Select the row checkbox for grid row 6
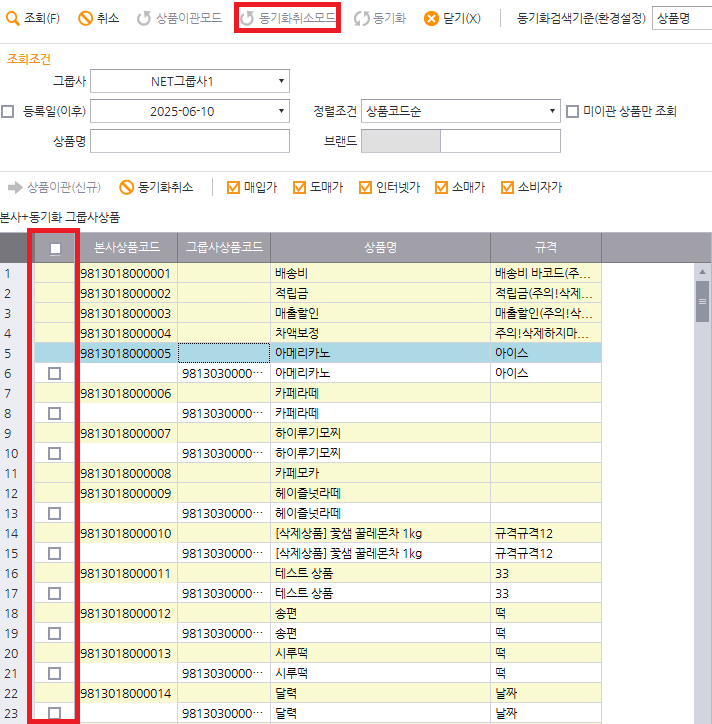 click(55, 373)
